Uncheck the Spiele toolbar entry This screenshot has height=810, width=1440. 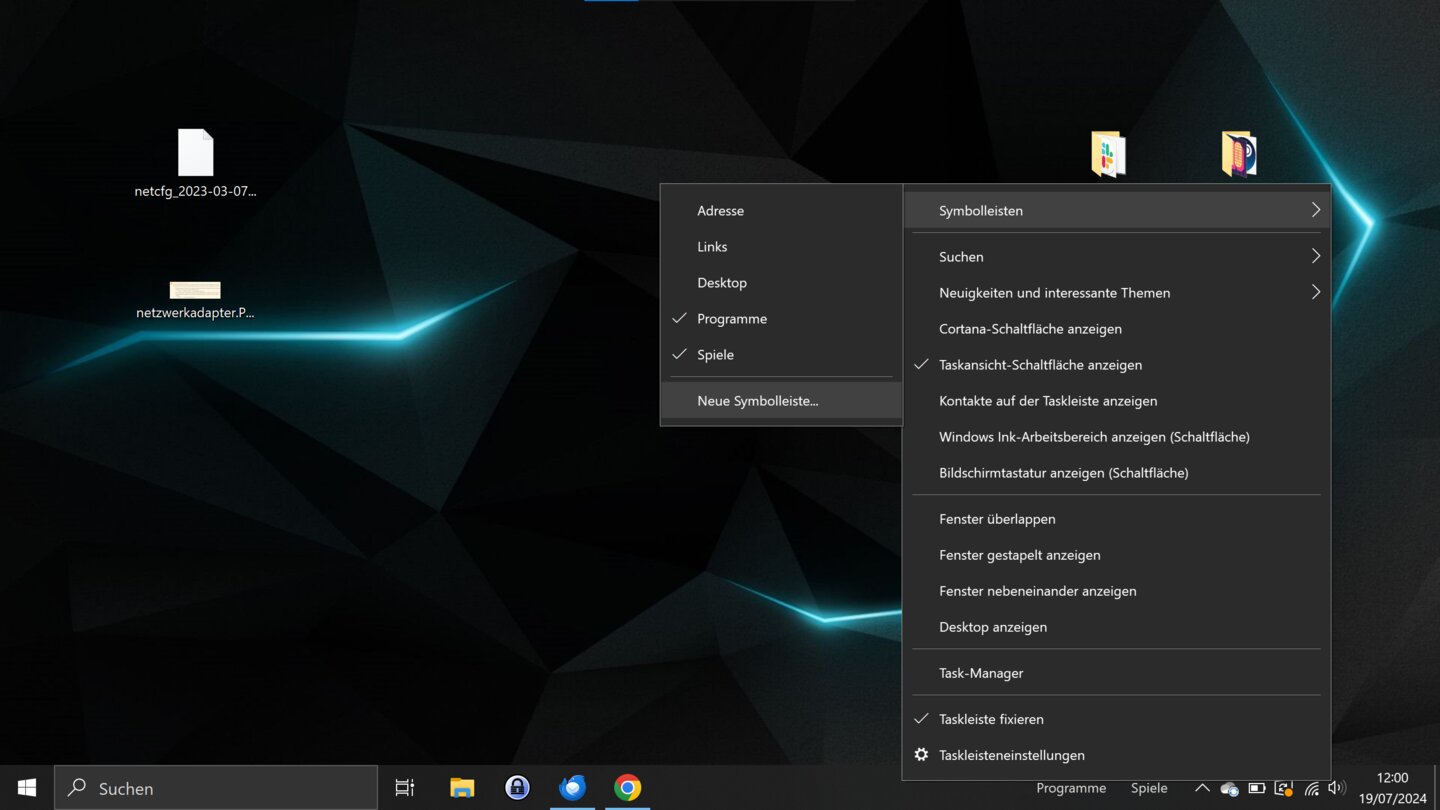[715, 355]
